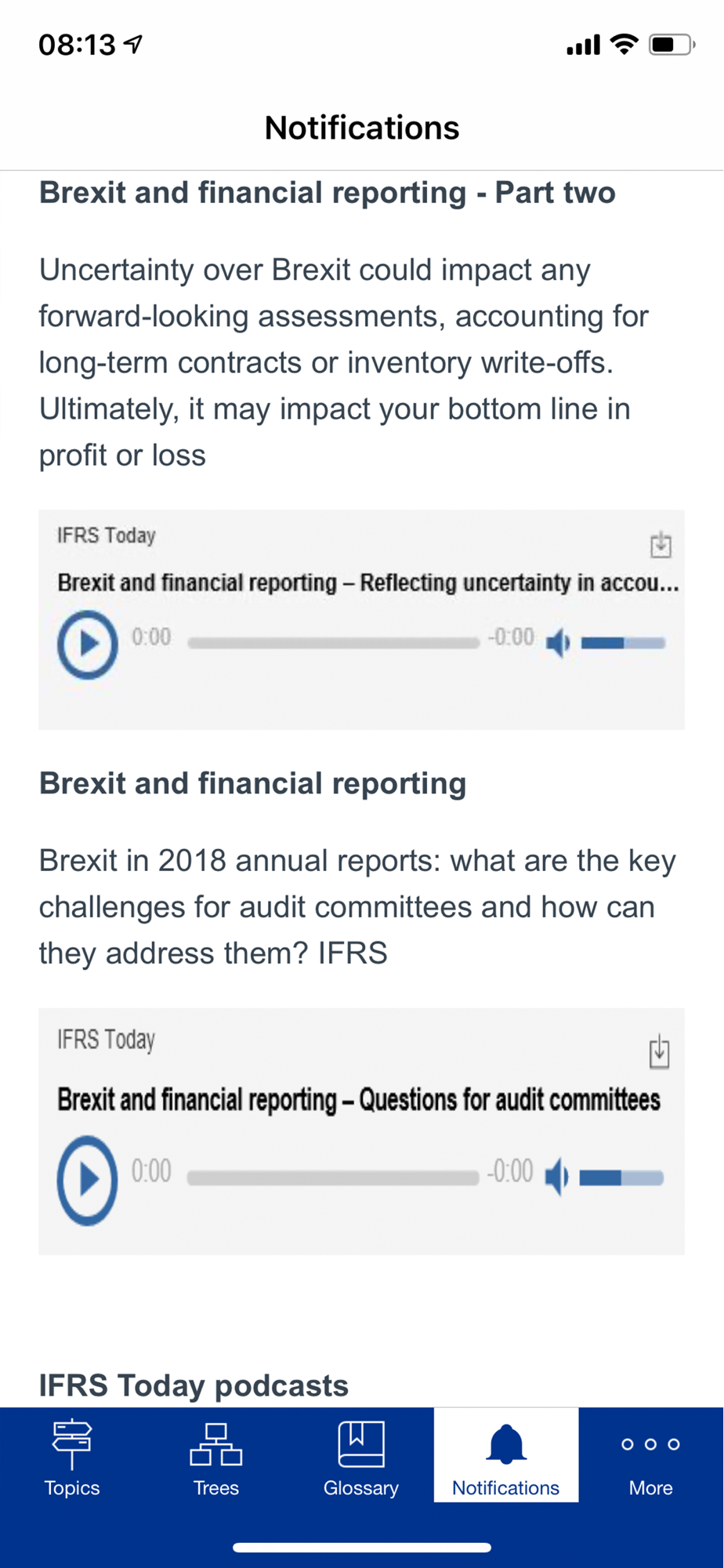Select the Notifications bell tab
Viewport: 724px width, 1568px height.
506,1455
